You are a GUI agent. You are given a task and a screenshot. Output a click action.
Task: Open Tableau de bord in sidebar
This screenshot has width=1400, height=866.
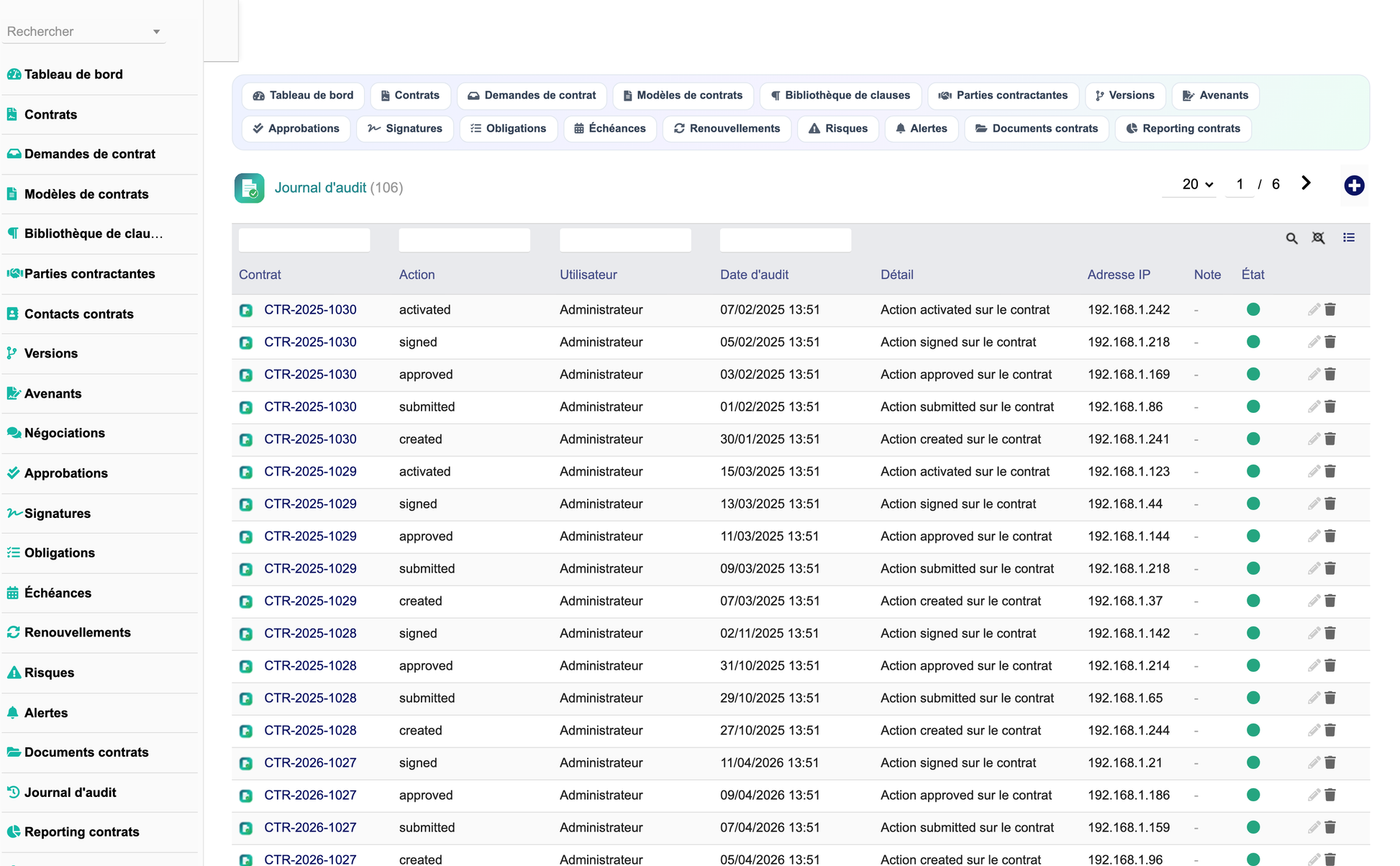(73, 74)
